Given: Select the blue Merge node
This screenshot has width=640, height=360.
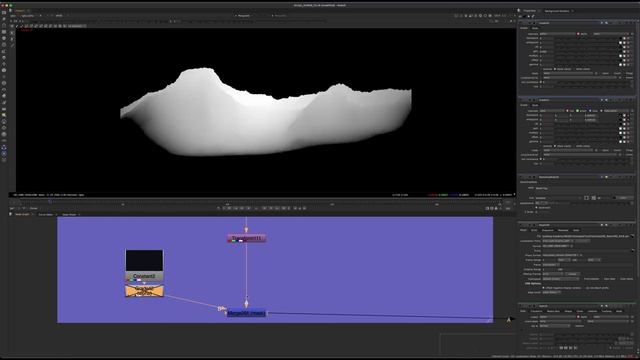Looking at the screenshot, I should [246, 313].
